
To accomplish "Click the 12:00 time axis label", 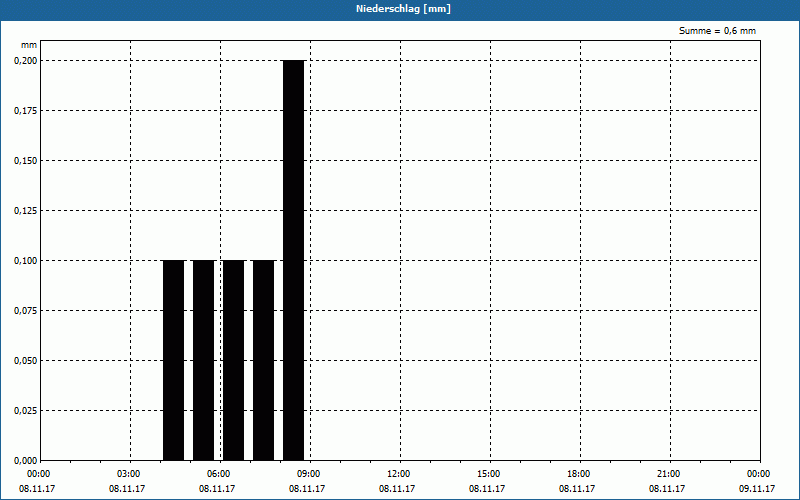I will click(x=398, y=474).
